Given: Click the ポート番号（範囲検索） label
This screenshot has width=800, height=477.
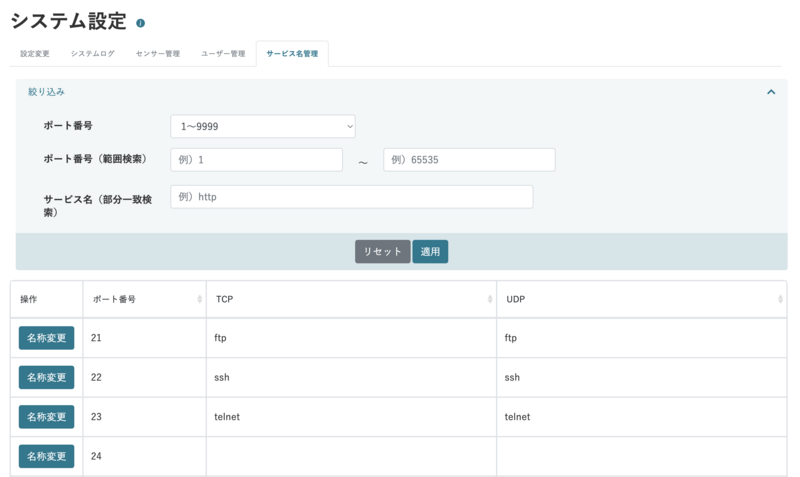Looking at the screenshot, I should [x=95, y=159].
